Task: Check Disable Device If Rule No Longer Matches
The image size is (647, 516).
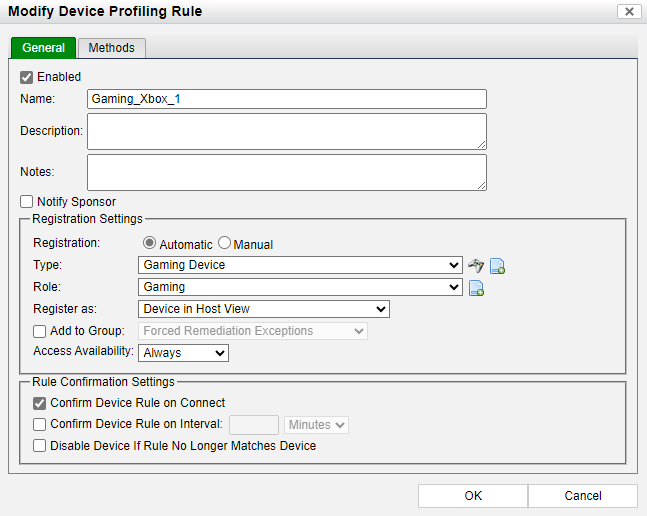Action: (x=40, y=446)
